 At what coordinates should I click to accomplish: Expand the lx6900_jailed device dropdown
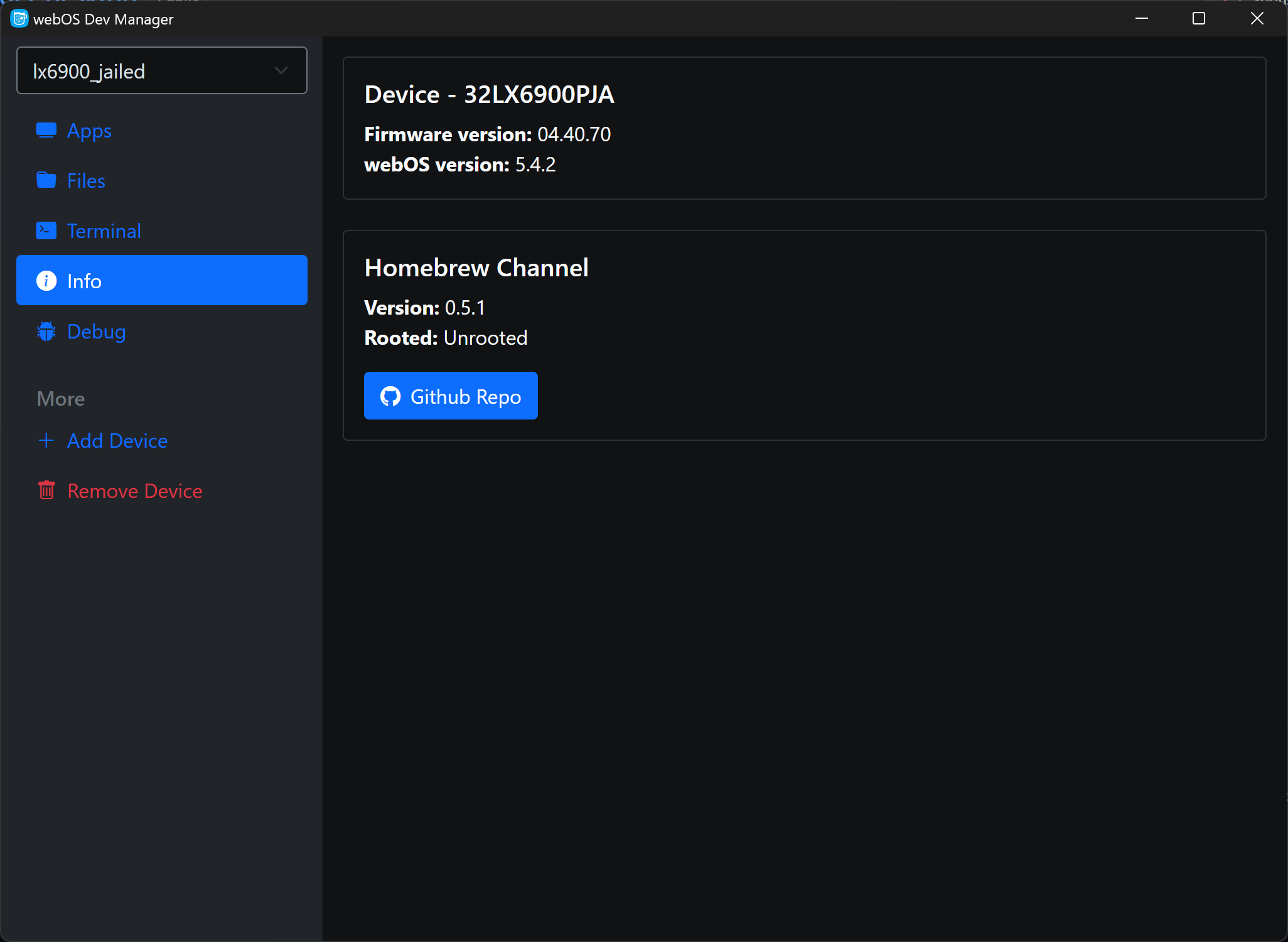(x=280, y=70)
